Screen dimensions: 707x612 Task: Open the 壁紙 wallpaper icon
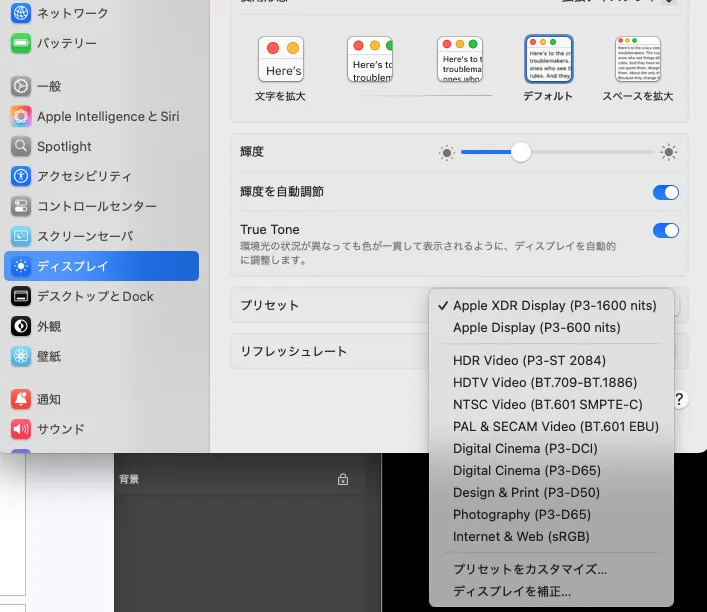tap(21, 356)
